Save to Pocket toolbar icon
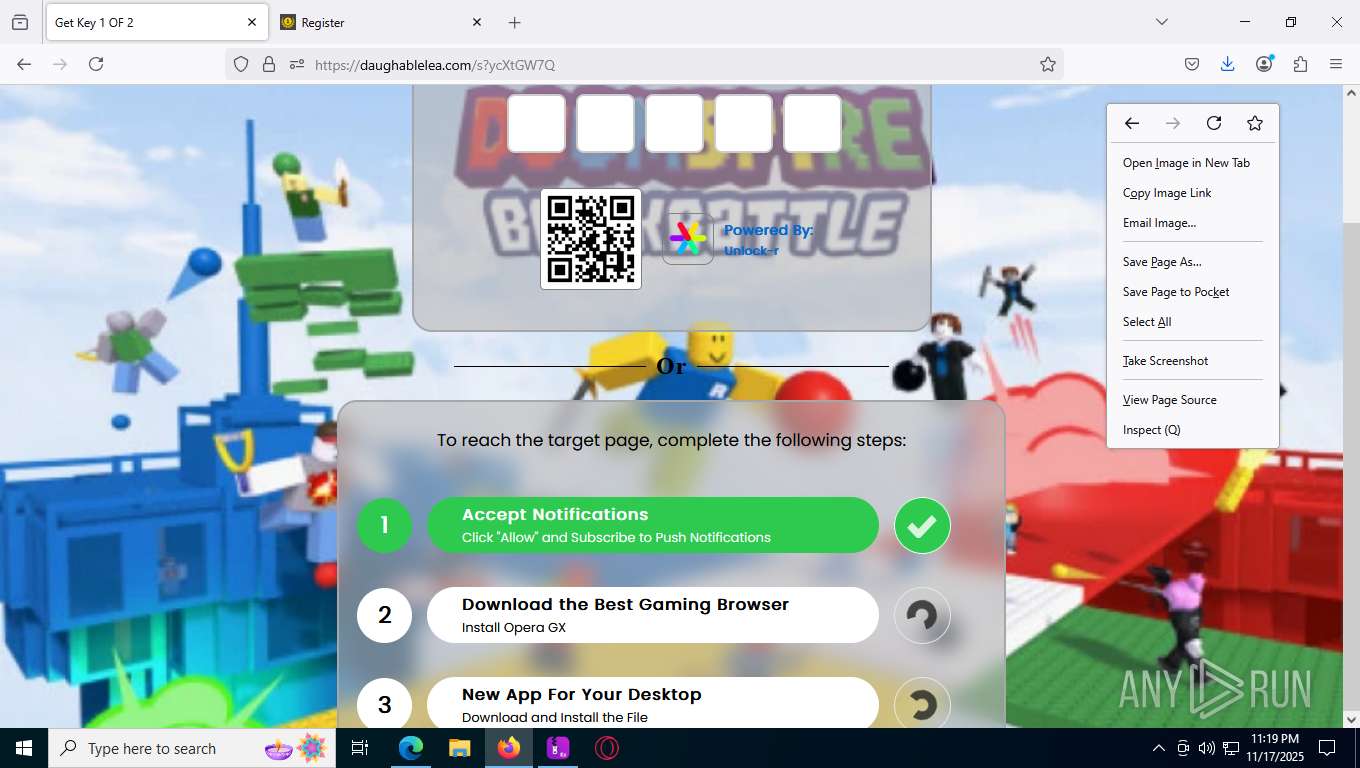1360x768 pixels. (1192, 64)
